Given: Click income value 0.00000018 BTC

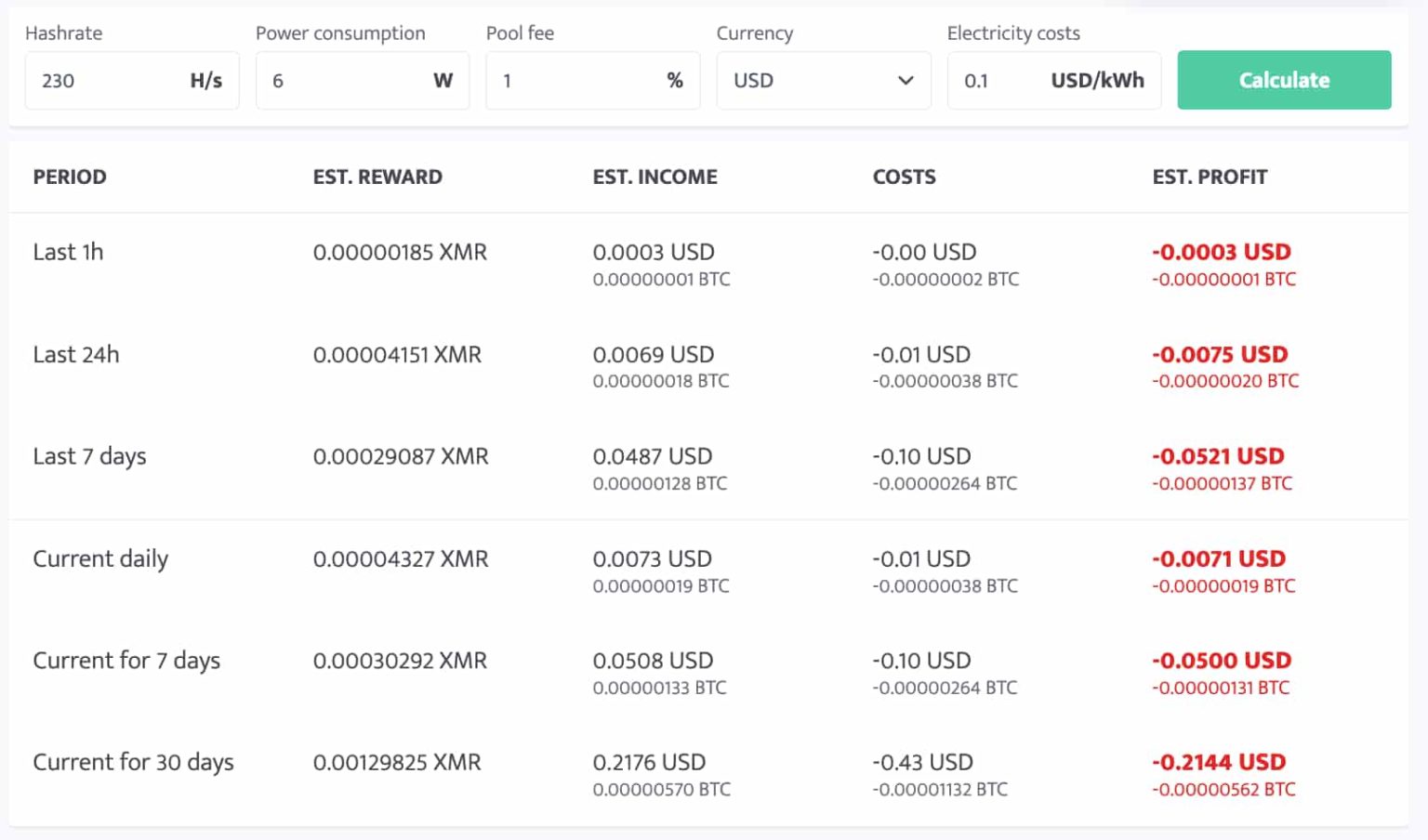Looking at the screenshot, I should pos(661,381).
